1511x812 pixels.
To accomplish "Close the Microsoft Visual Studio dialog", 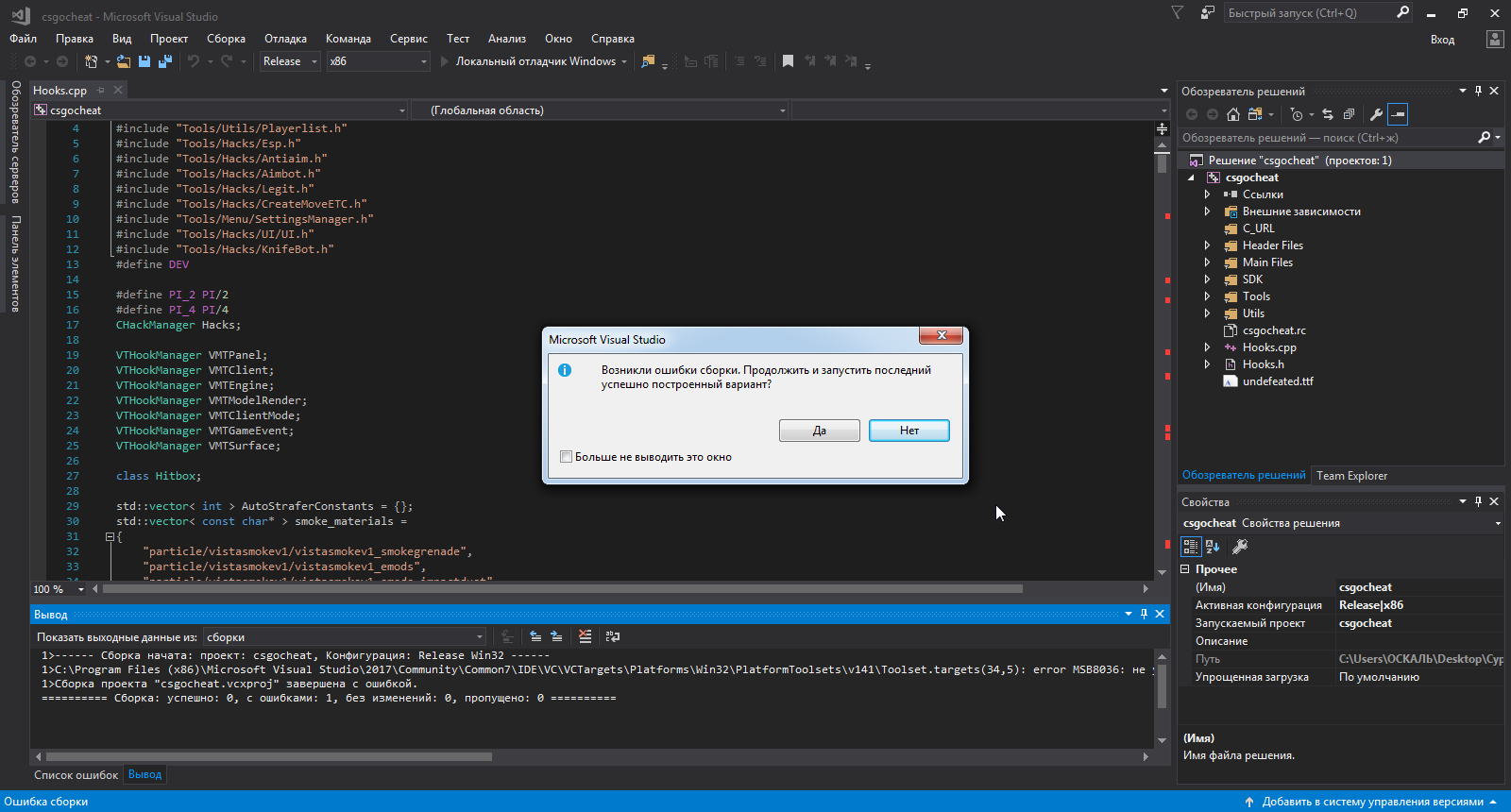I will 942,335.
